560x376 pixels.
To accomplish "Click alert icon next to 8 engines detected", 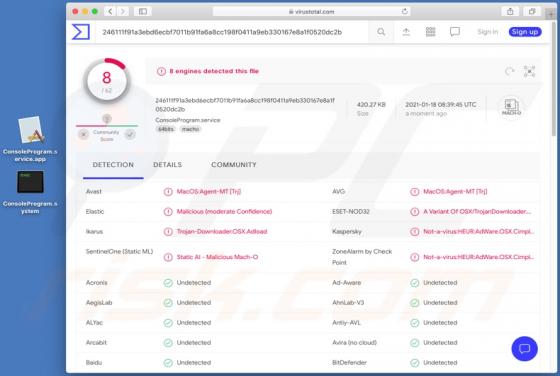I will click(161, 71).
